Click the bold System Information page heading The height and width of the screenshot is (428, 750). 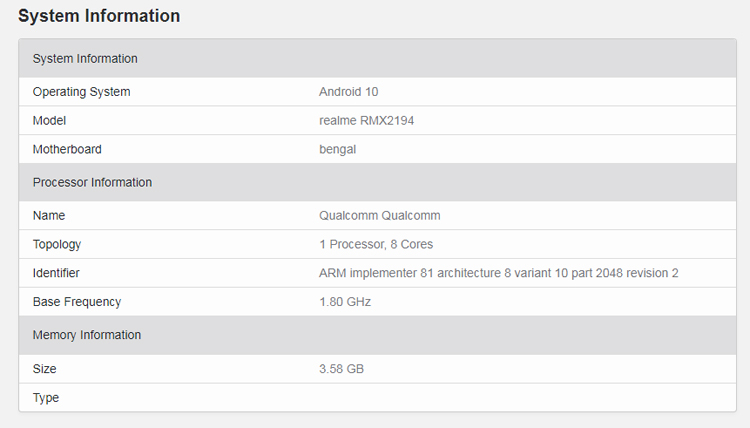click(99, 16)
